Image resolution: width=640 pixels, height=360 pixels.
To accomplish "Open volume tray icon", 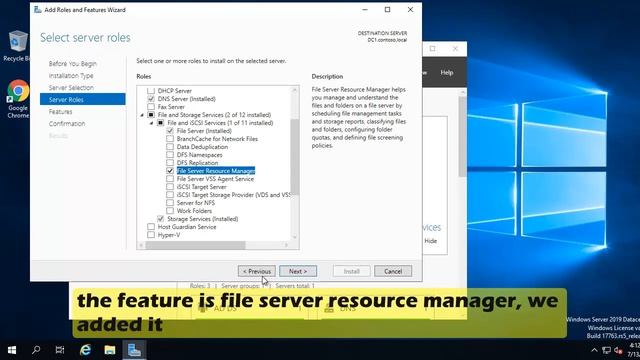I will pos(618,350).
